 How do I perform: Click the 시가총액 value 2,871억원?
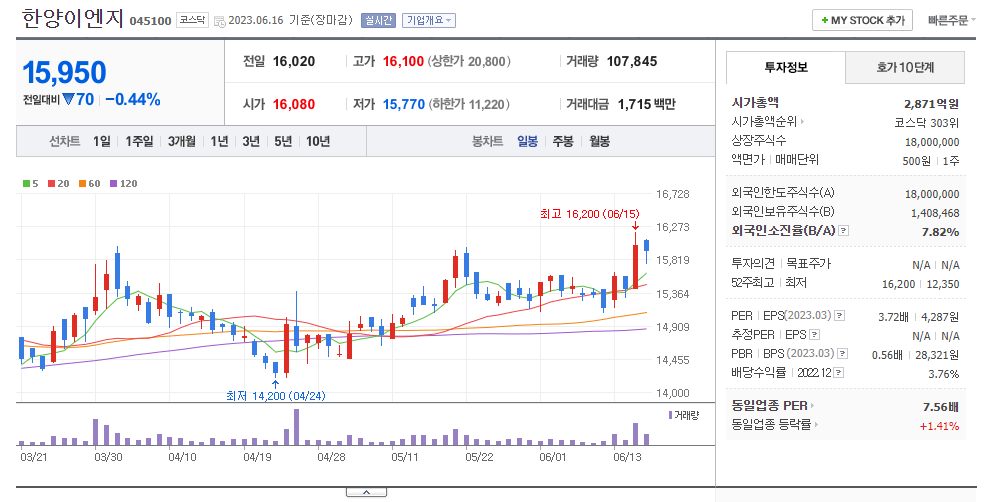(932, 103)
